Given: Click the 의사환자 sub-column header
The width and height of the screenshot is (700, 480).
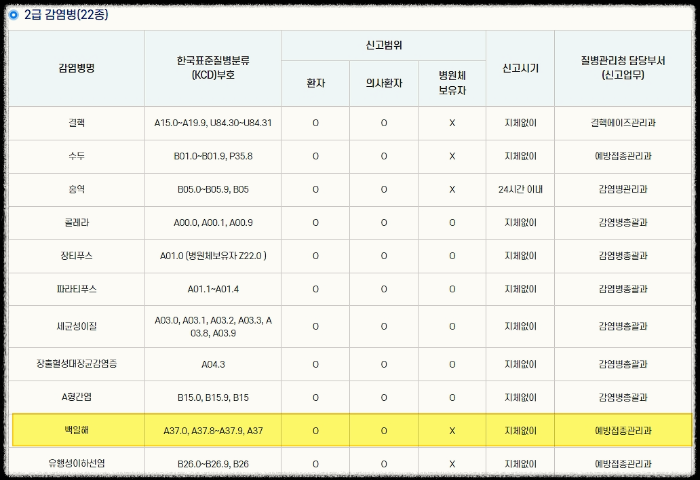Looking at the screenshot, I should click(x=384, y=83).
